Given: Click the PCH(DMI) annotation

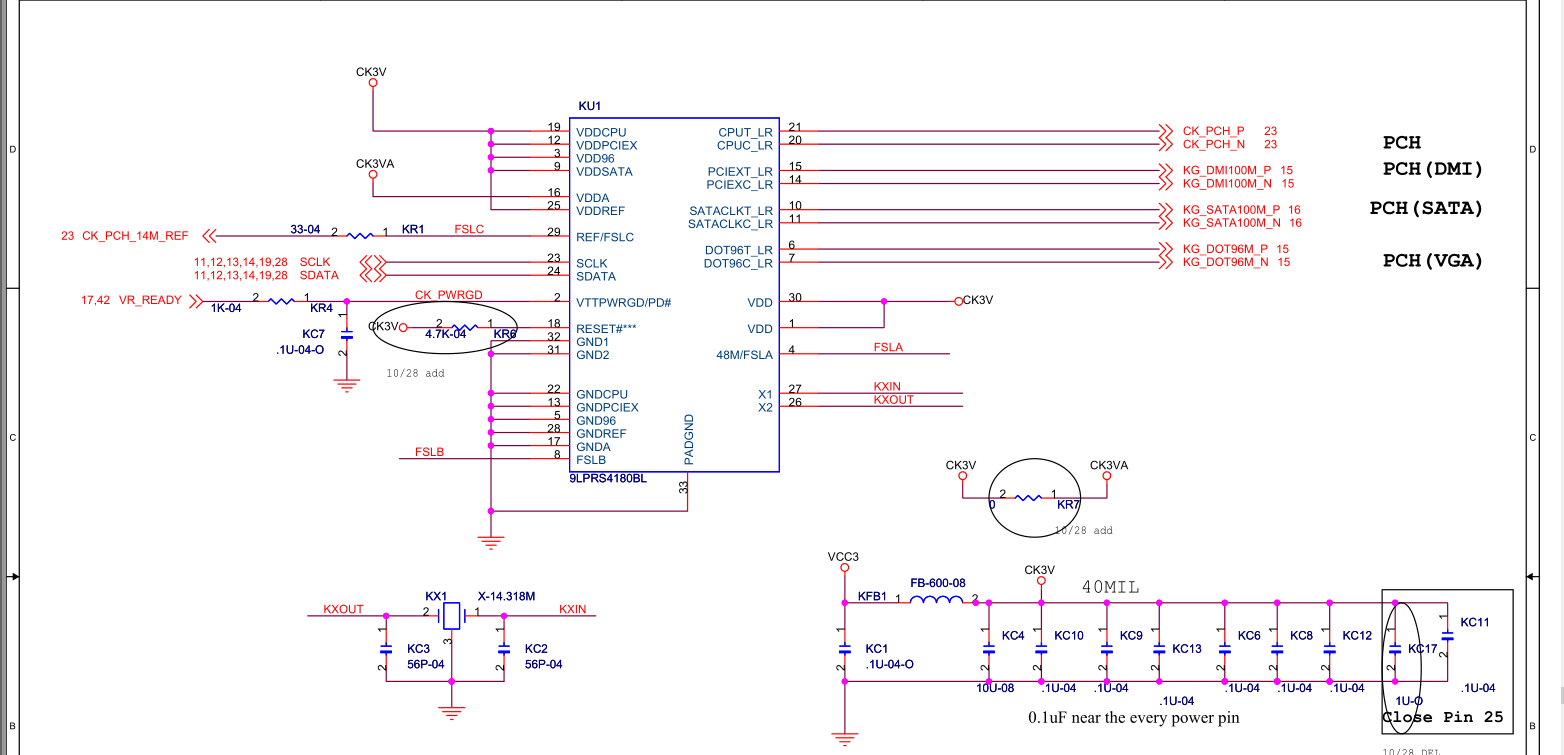Looking at the screenshot, I should 1432,169.
